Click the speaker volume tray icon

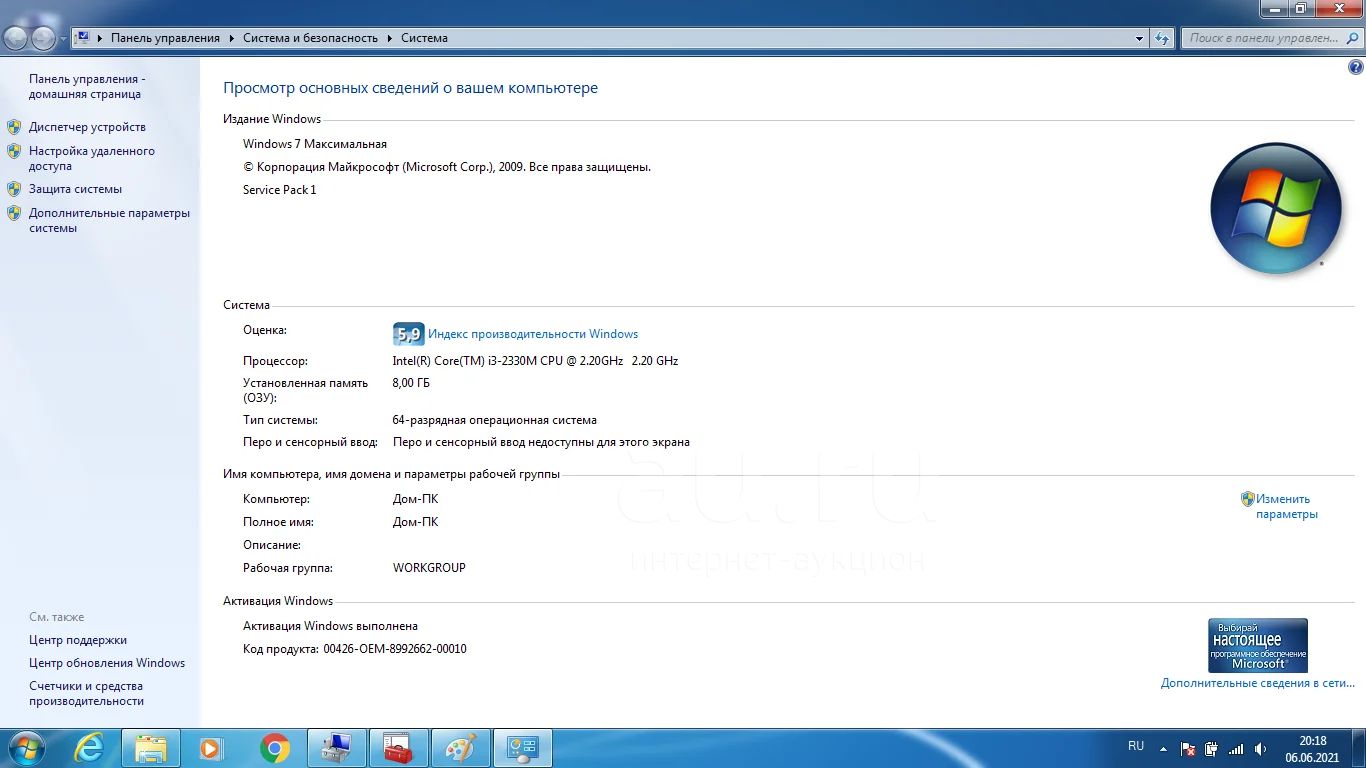coord(1260,749)
